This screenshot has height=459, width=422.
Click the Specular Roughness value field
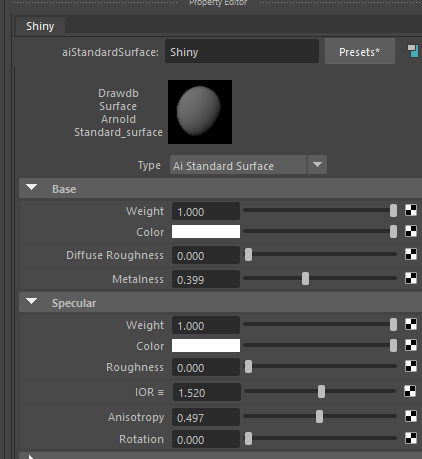206,367
